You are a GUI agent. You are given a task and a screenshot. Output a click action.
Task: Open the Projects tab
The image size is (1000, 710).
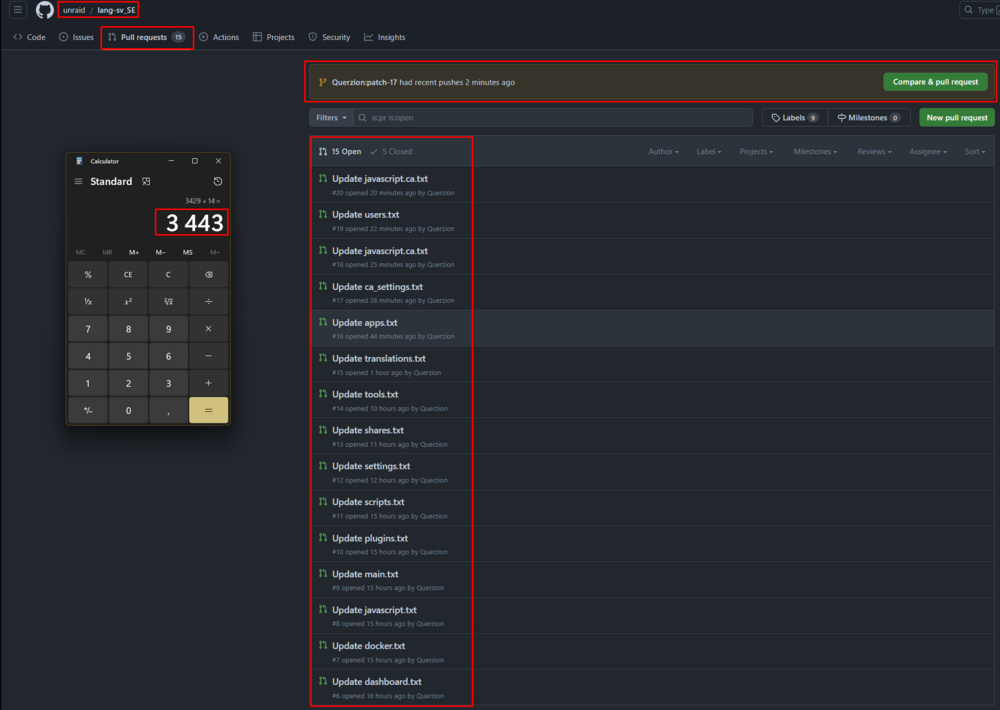(x=274, y=37)
